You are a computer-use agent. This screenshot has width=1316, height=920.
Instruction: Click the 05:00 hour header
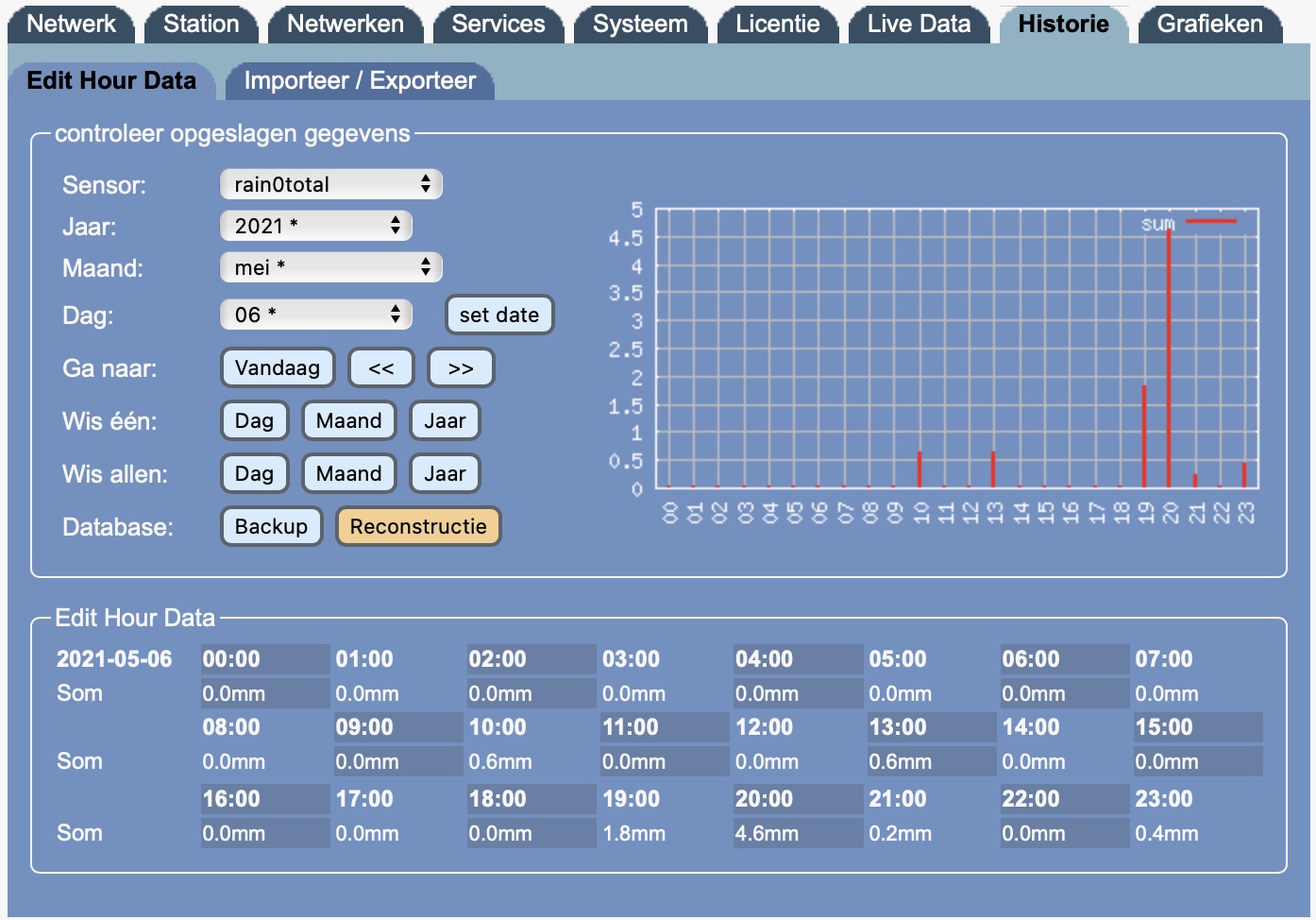pyautogui.click(x=898, y=659)
